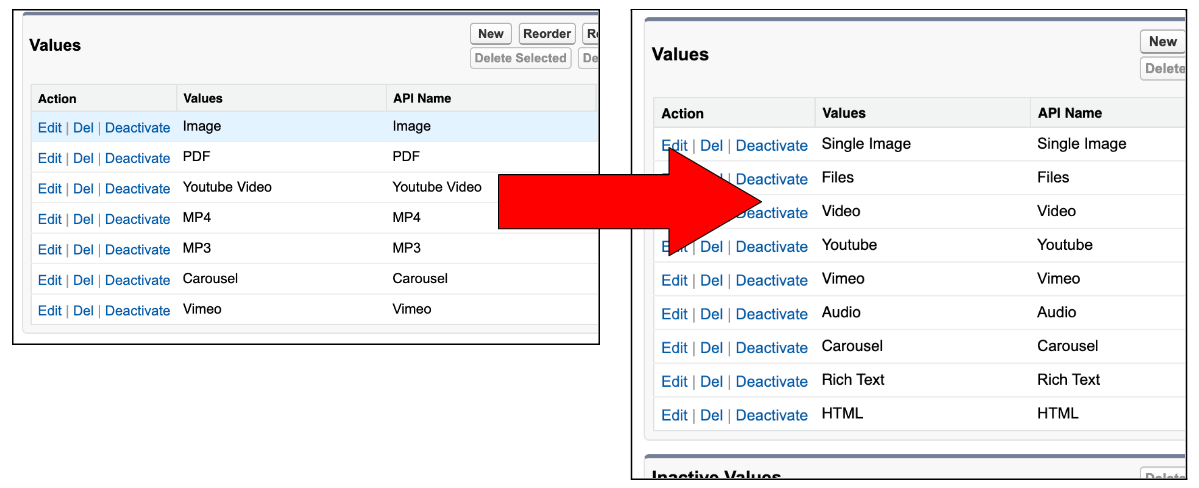Screen dimensions: 1199x488
Task: Edit the HTML value
Action: pyautogui.click(x=674, y=415)
